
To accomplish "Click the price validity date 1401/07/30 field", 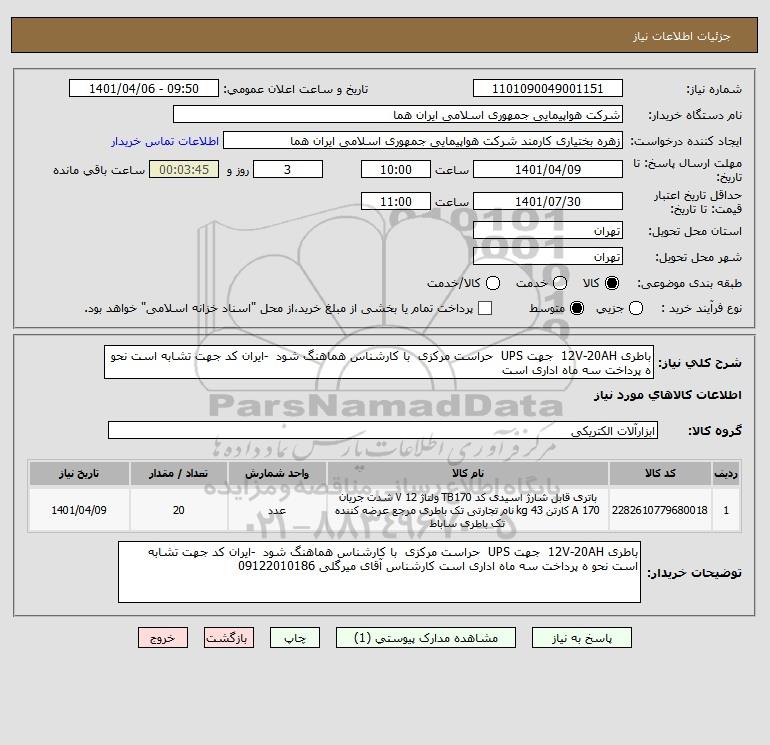I will pyautogui.click(x=548, y=201).
